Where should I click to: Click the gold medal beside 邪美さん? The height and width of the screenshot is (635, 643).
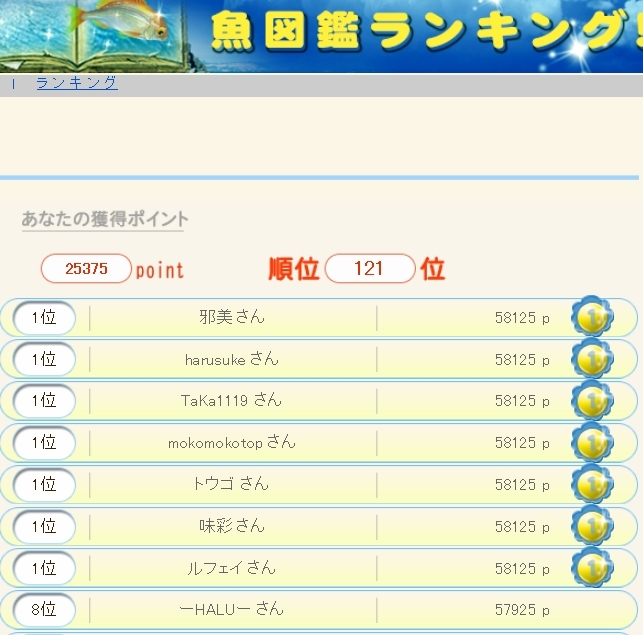pyautogui.click(x=592, y=317)
